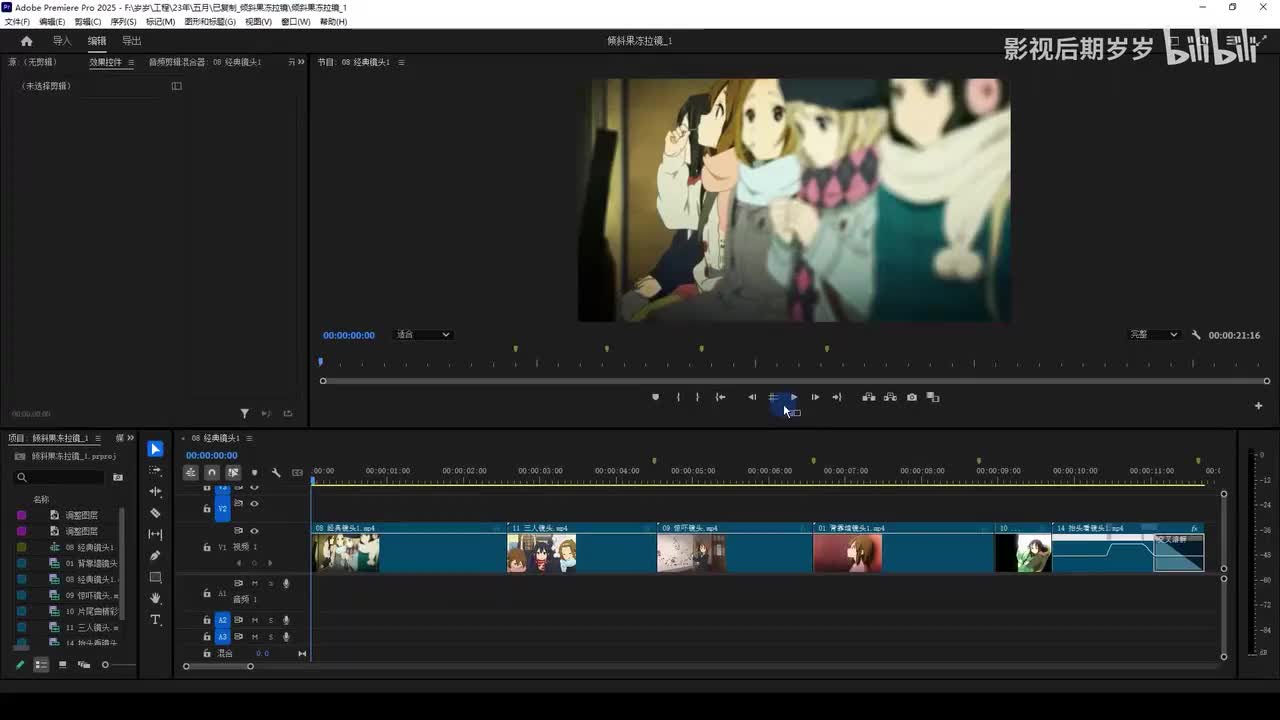Add marker in Program monitor
1280x720 pixels.
coord(655,397)
